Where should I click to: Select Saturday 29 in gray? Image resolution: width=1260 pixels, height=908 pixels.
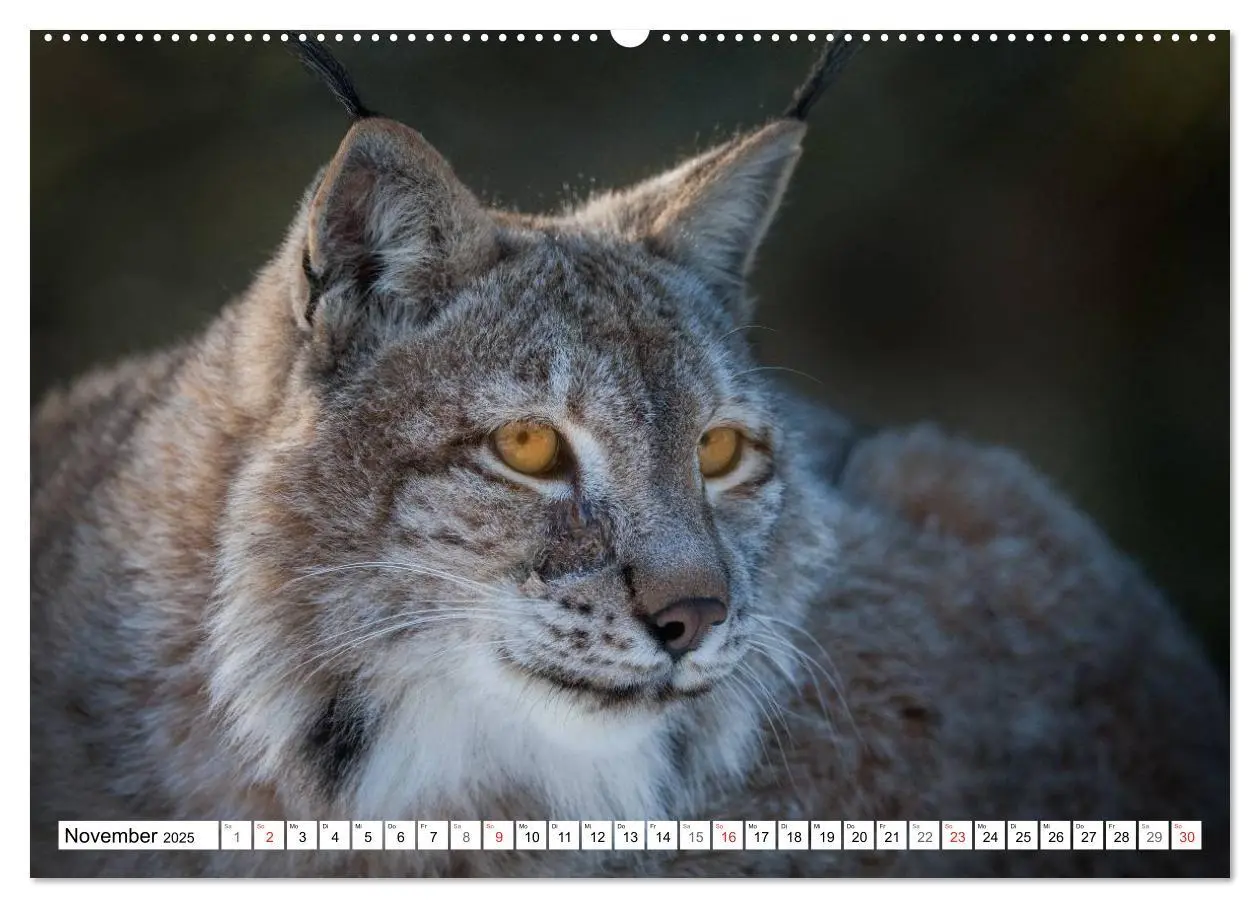click(x=1154, y=836)
